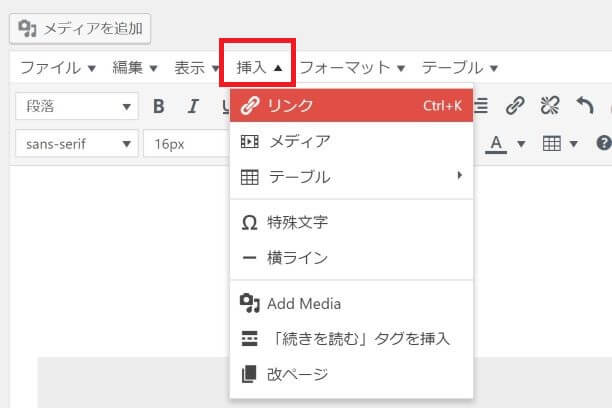Open the 表示 menu
Image resolution: width=612 pixels, height=408 pixels.
click(196, 68)
